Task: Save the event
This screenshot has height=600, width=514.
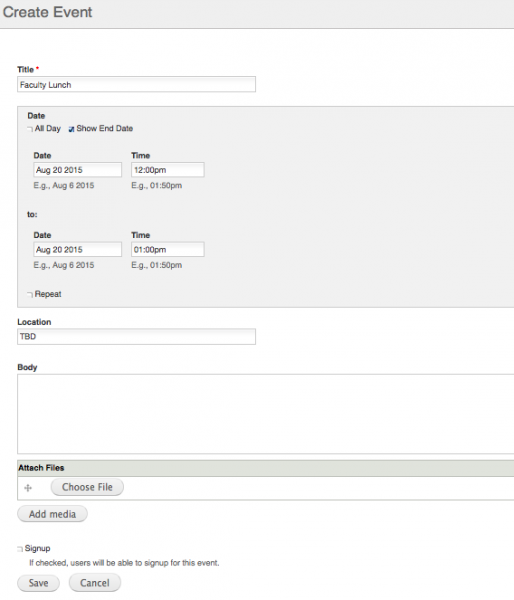Action: pos(38,583)
